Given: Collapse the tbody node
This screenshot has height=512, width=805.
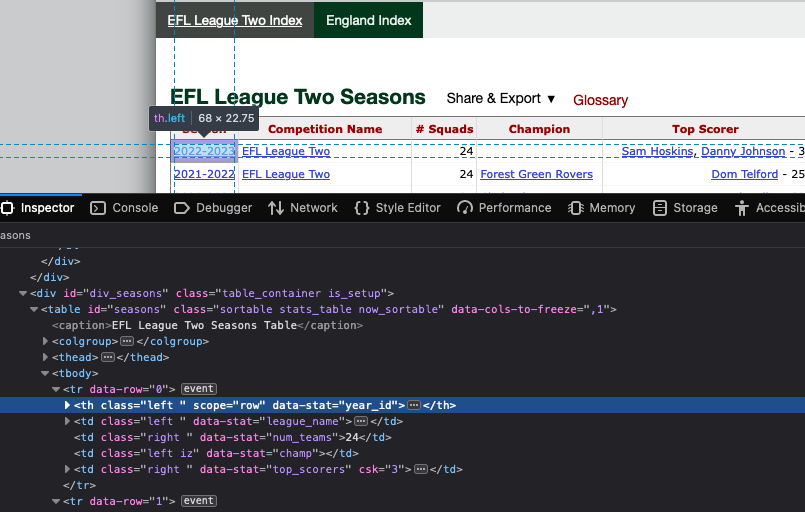Looking at the screenshot, I should [45, 373].
